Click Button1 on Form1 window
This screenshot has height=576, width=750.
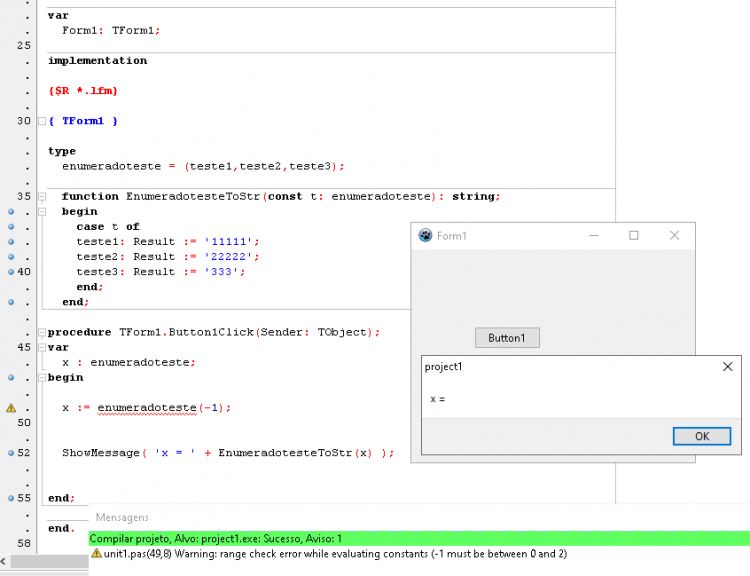coord(507,338)
